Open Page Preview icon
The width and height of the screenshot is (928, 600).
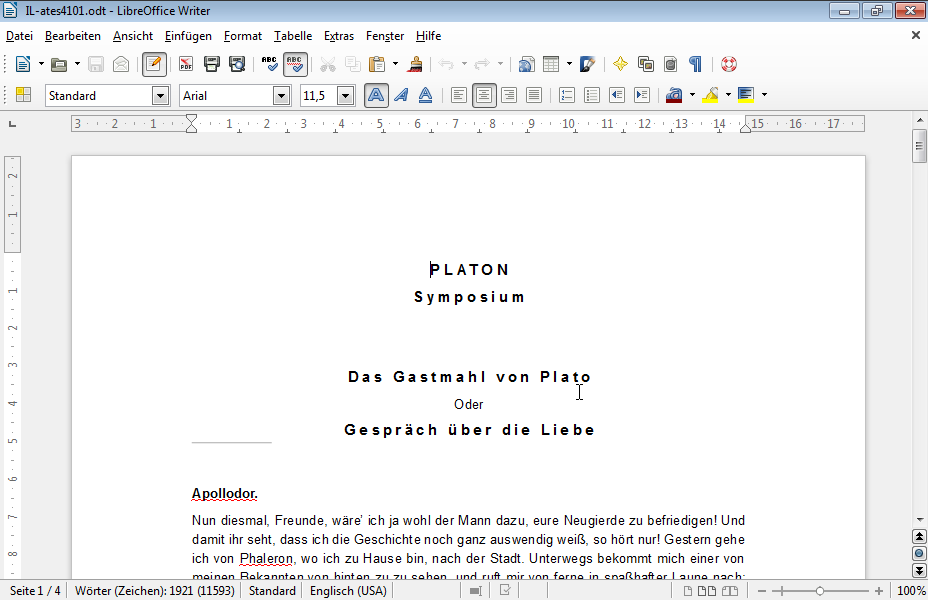[237, 64]
